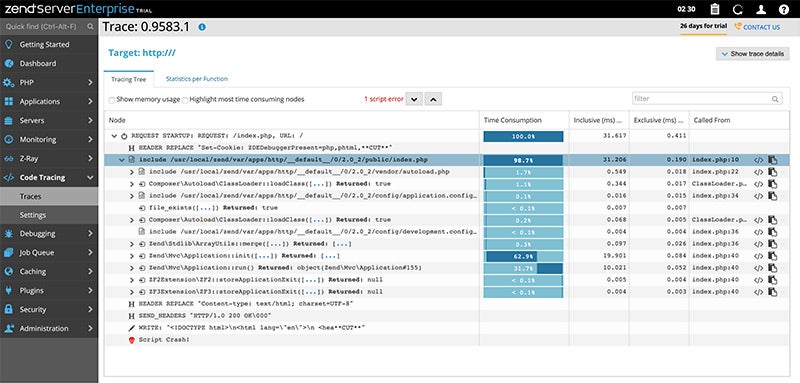The image size is (800, 383).
Task: Click the info icon next to Trace title
Action: (202, 27)
